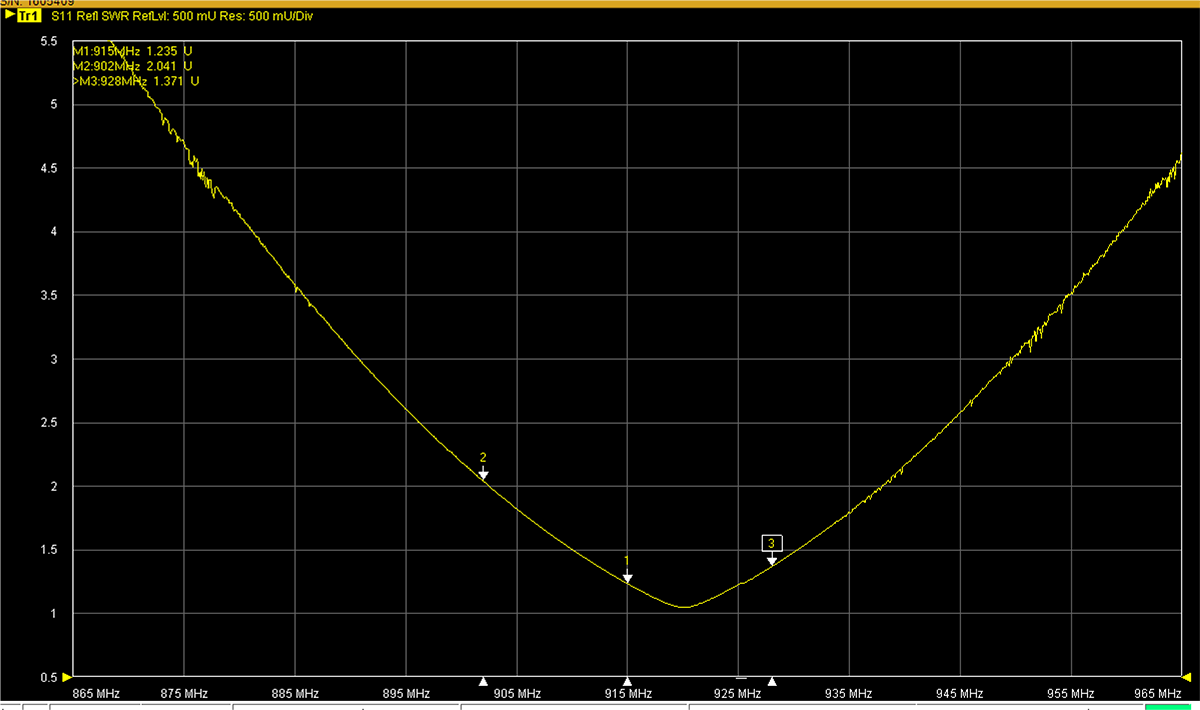1200x710 pixels.
Task: Click the green status indicator at bottom right
Action: [1166, 706]
